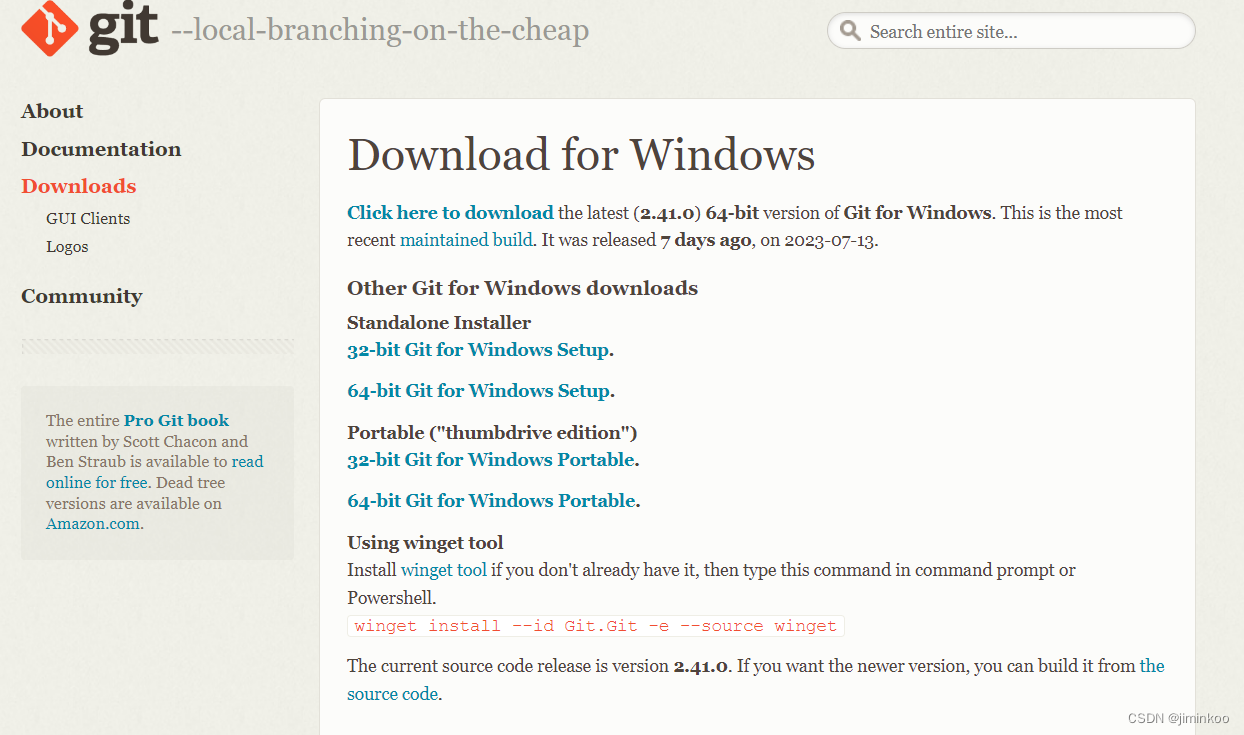Image resolution: width=1244 pixels, height=735 pixels.
Task: Open the Documentation section
Action: pos(101,149)
